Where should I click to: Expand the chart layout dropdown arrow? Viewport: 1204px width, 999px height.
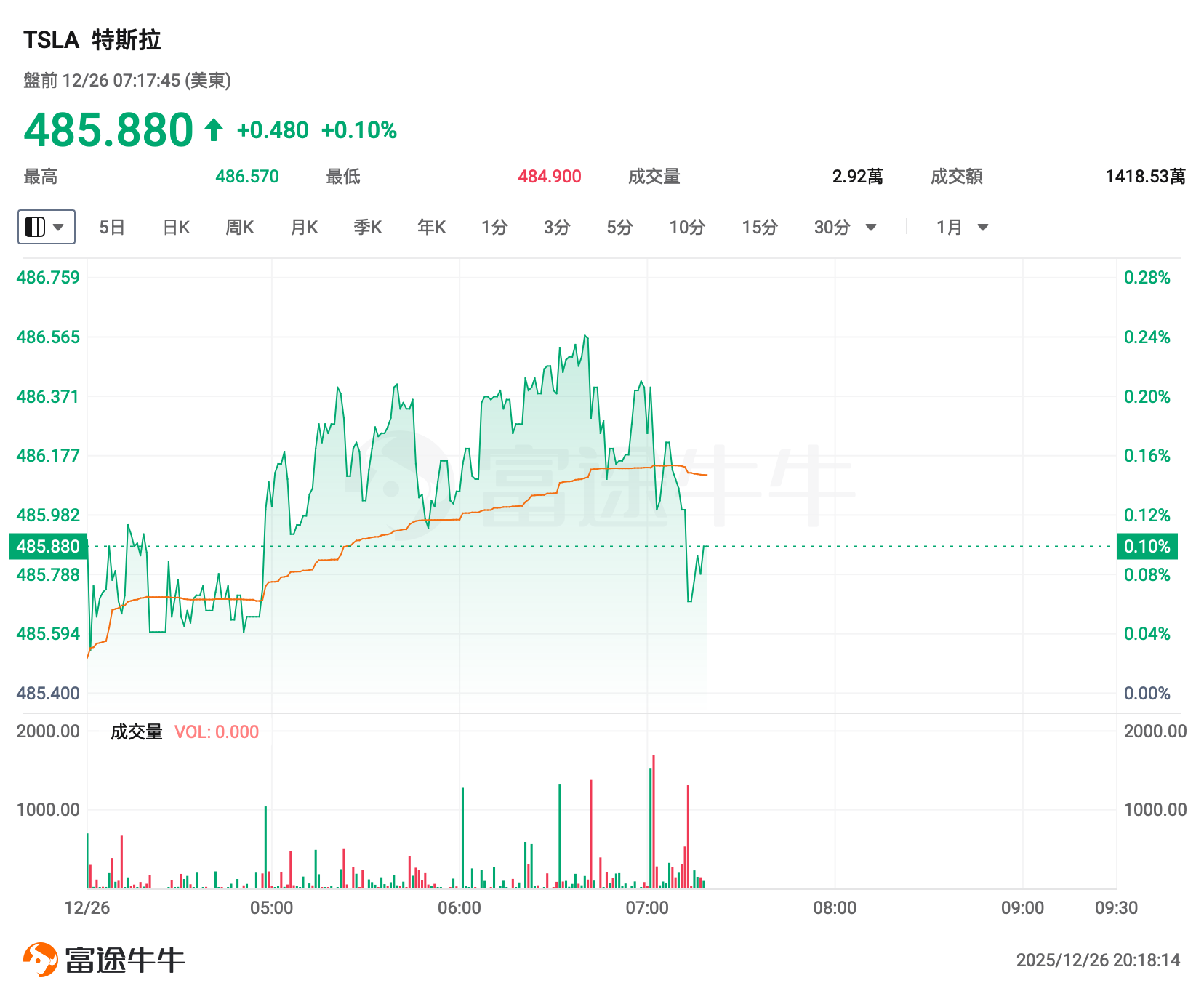[59, 227]
